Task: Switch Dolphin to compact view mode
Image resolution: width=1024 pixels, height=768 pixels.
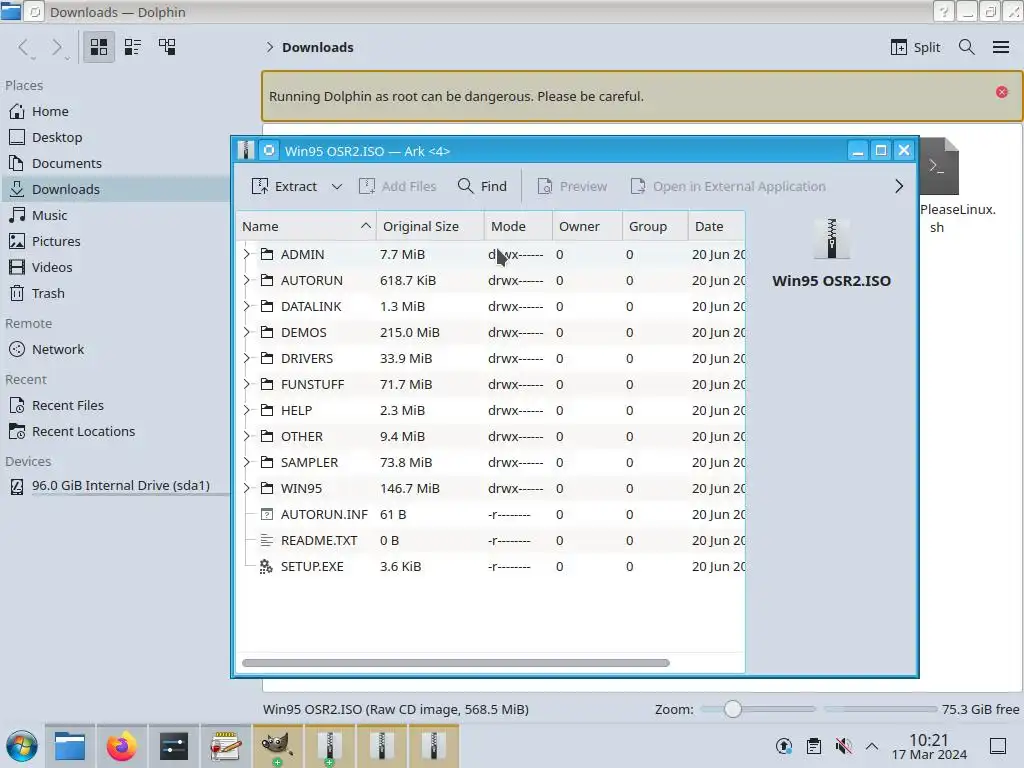Action: [133, 47]
